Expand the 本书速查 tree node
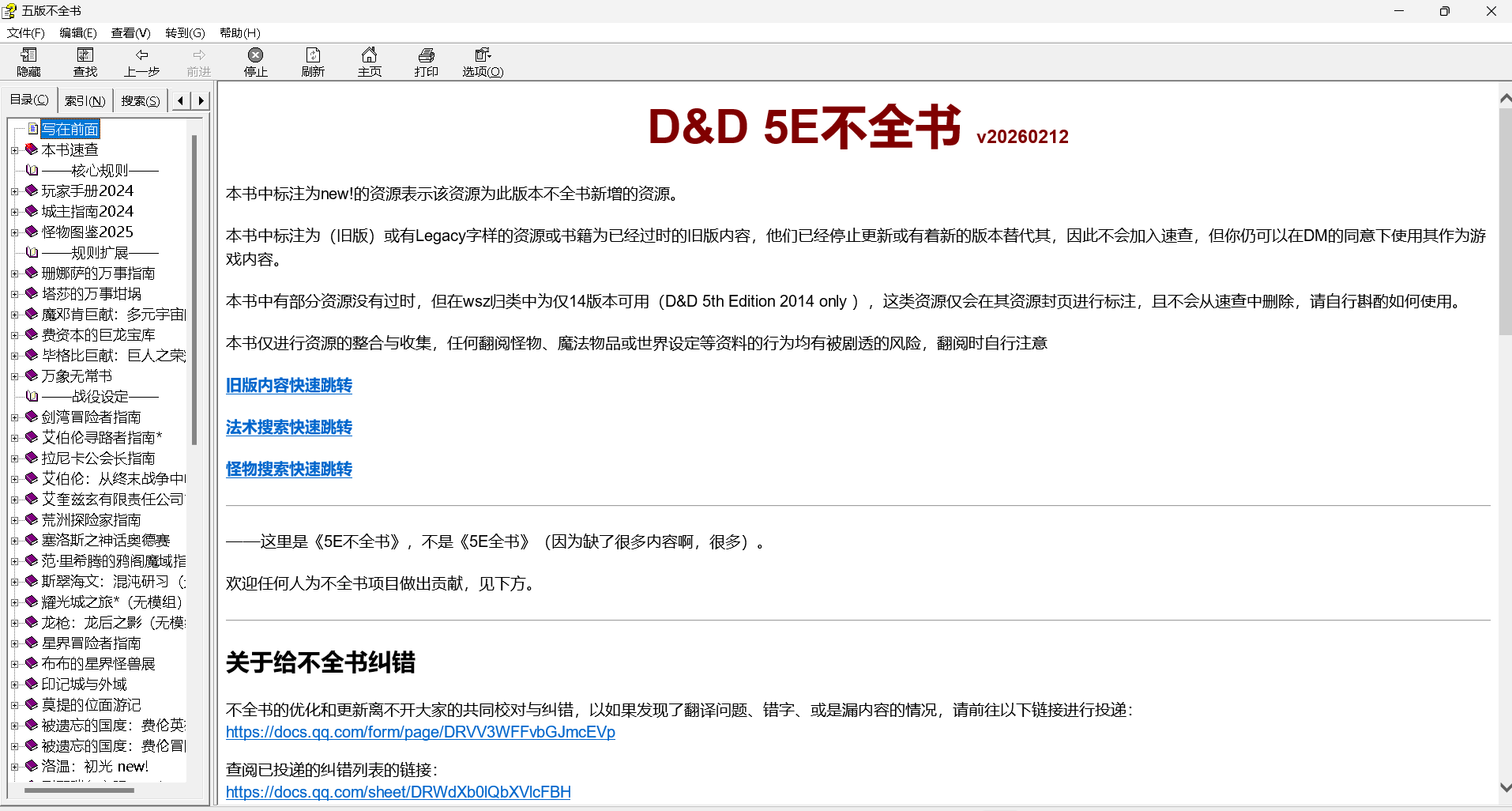Screen dimensions: 1512x811 14,150
